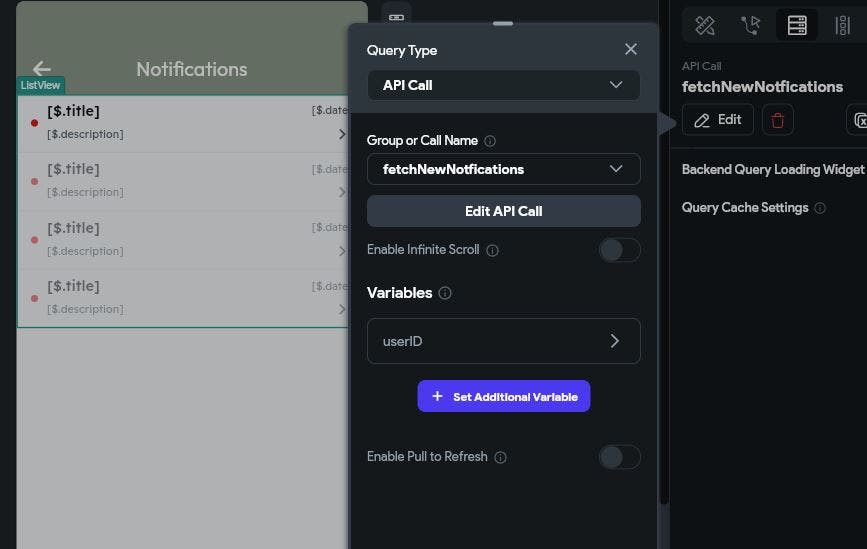Click info icon next to Group or Call Name
This screenshot has height=549, width=867.
[490, 141]
